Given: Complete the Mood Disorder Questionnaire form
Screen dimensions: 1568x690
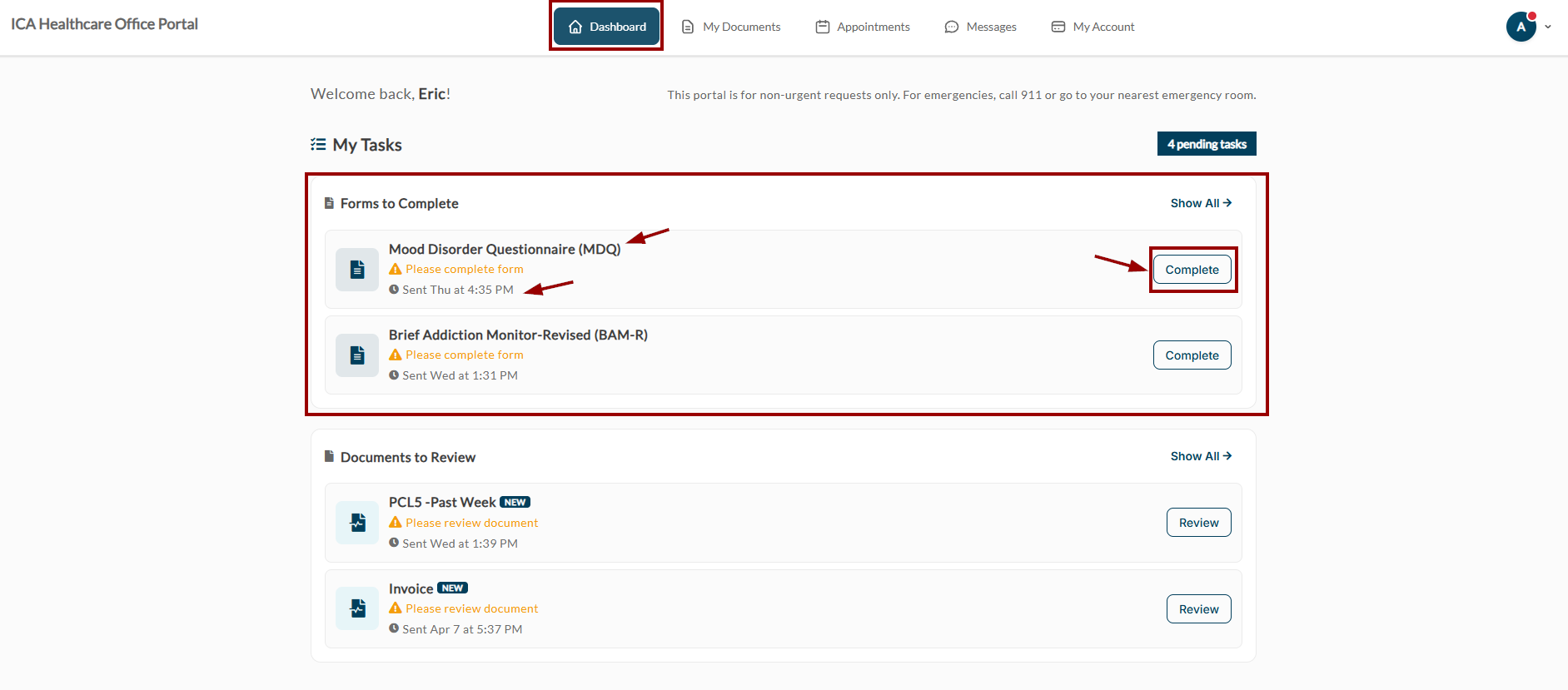Looking at the screenshot, I should [1192, 270].
